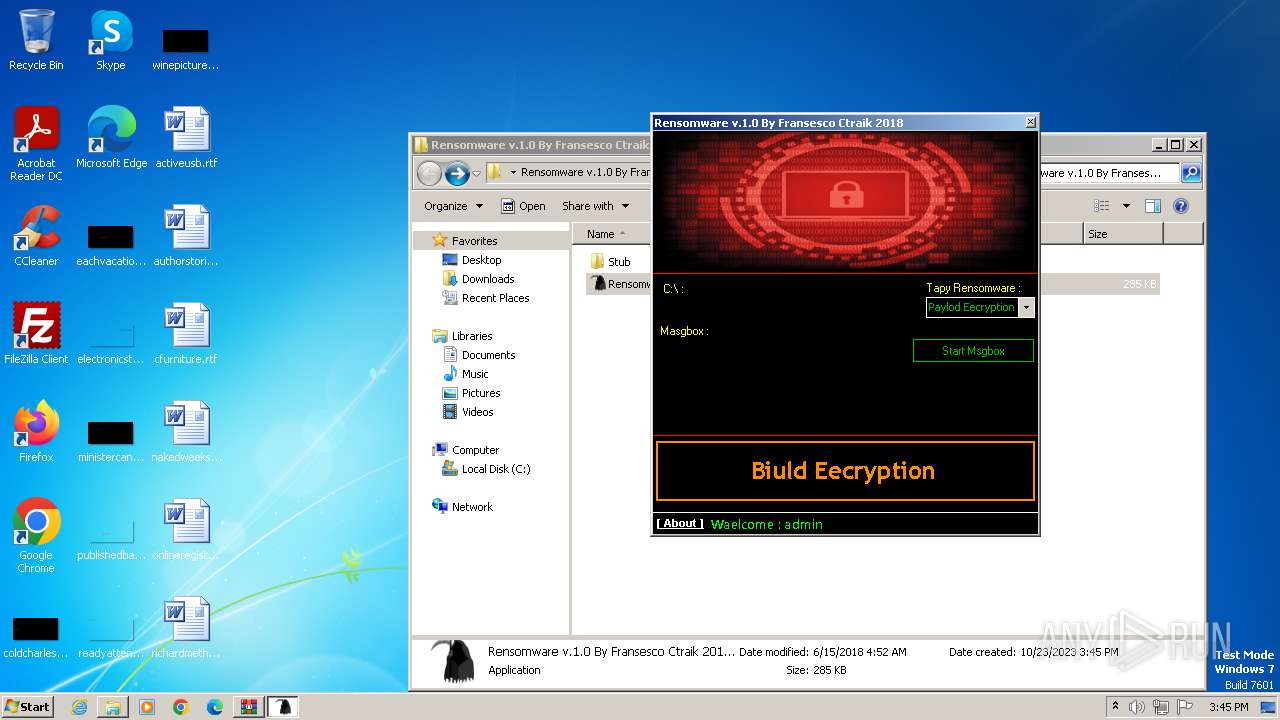Viewport: 1280px width, 720px height.
Task: Click the Rensomware reaper taskbar icon
Action: point(284,707)
